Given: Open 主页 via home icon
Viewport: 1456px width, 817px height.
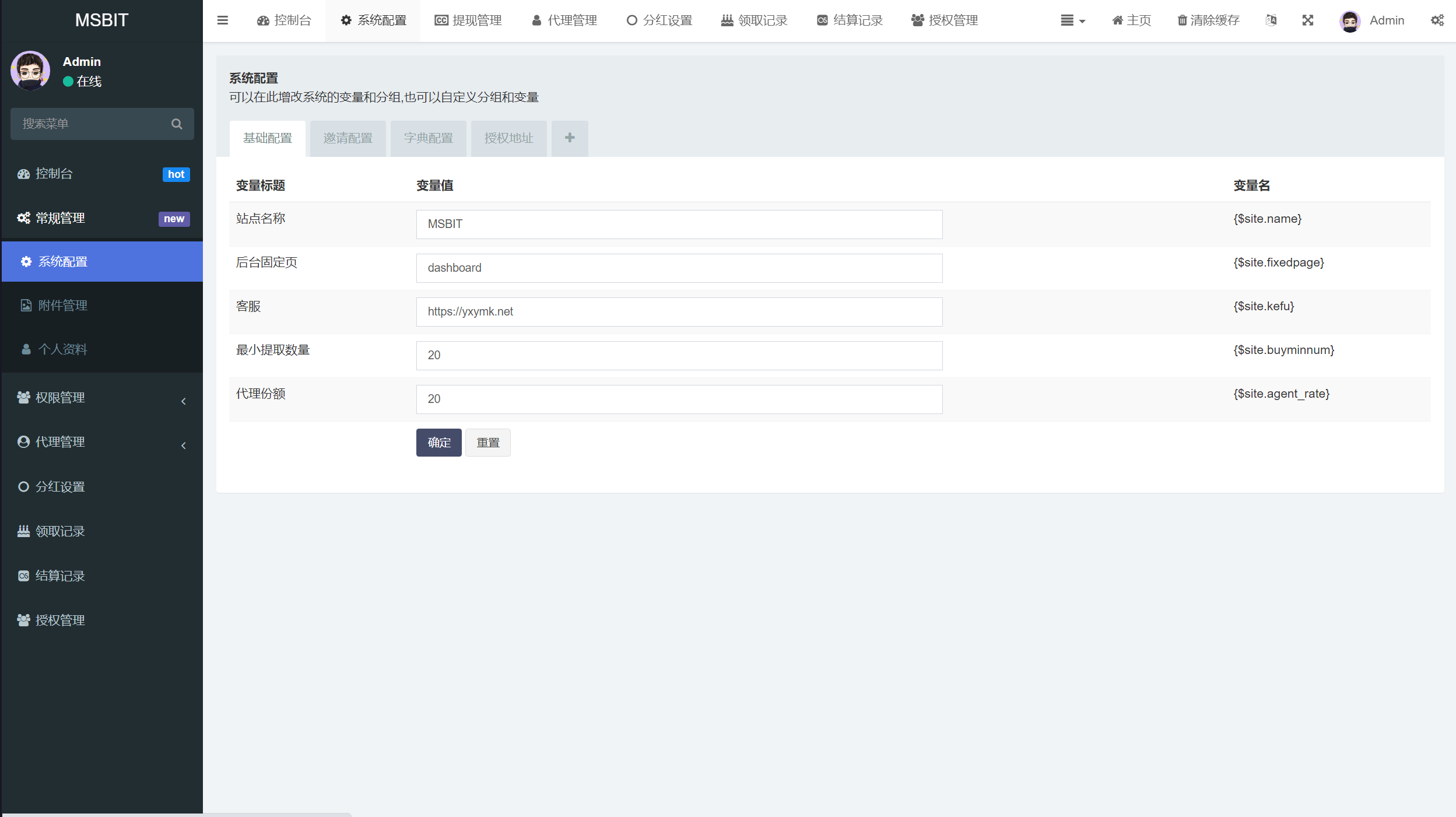Looking at the screenshot, I should 1117,20.
